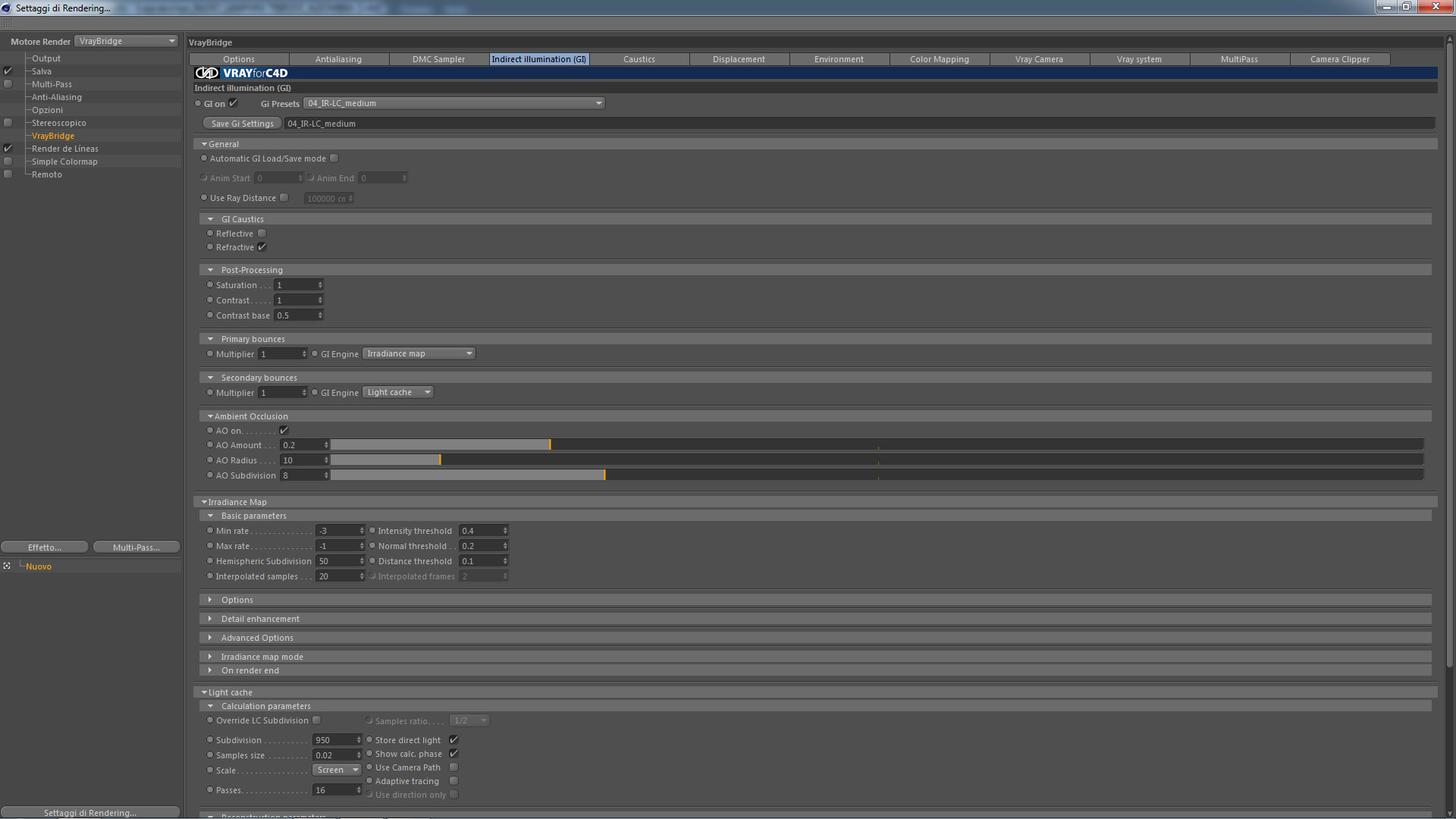Toggle the Store direct light checkbox
The height and width of the screenshot is (819, 1456).
click(x=453, y=740)
